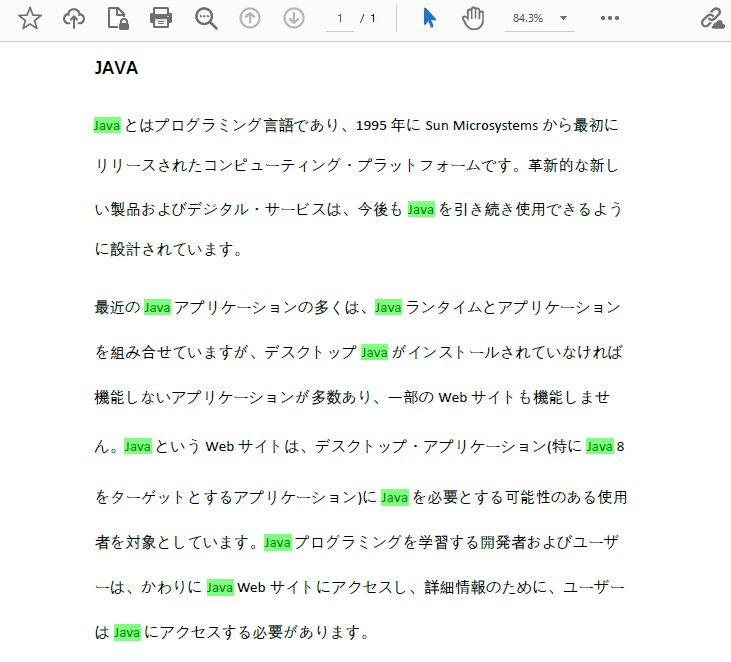Image resolution: width=731 pixels, height=662 pixels.
Task: Click highlighted Java after デスクトップ
Action: (374, 352)
